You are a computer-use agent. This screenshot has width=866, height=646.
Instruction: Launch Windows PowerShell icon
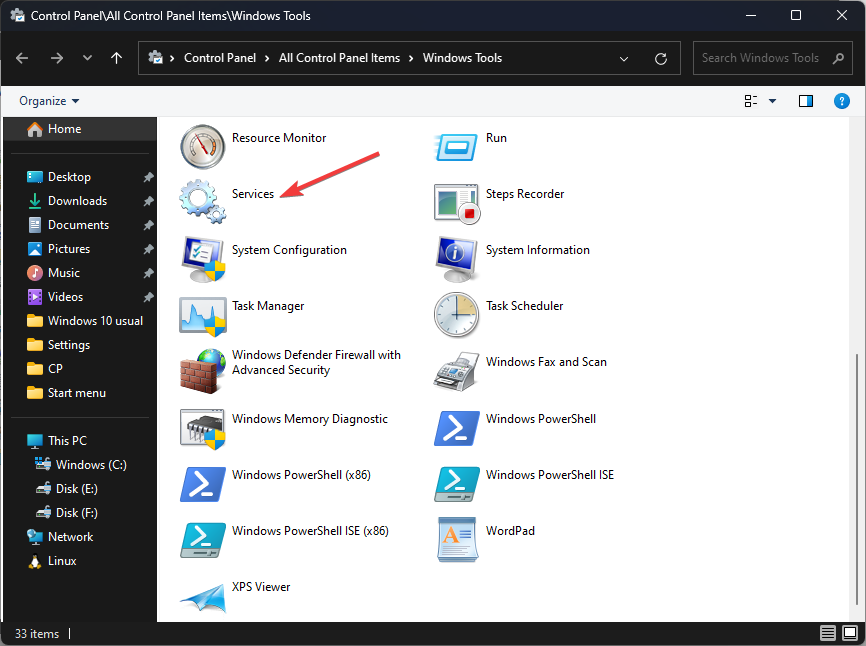457,428
